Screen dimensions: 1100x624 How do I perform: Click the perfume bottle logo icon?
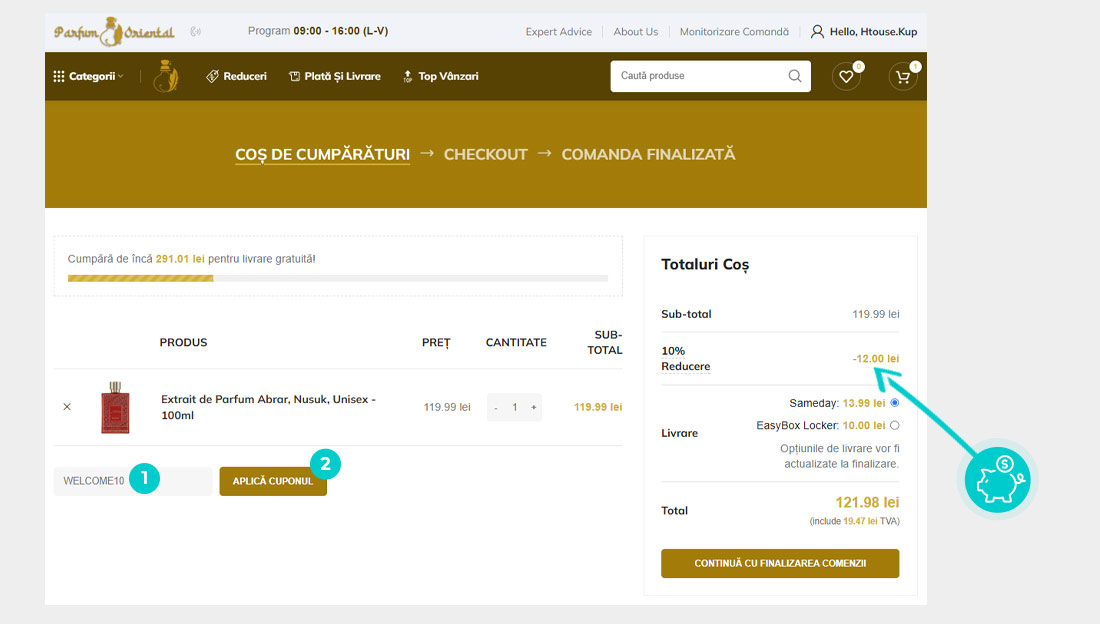(x=165, y=77)
